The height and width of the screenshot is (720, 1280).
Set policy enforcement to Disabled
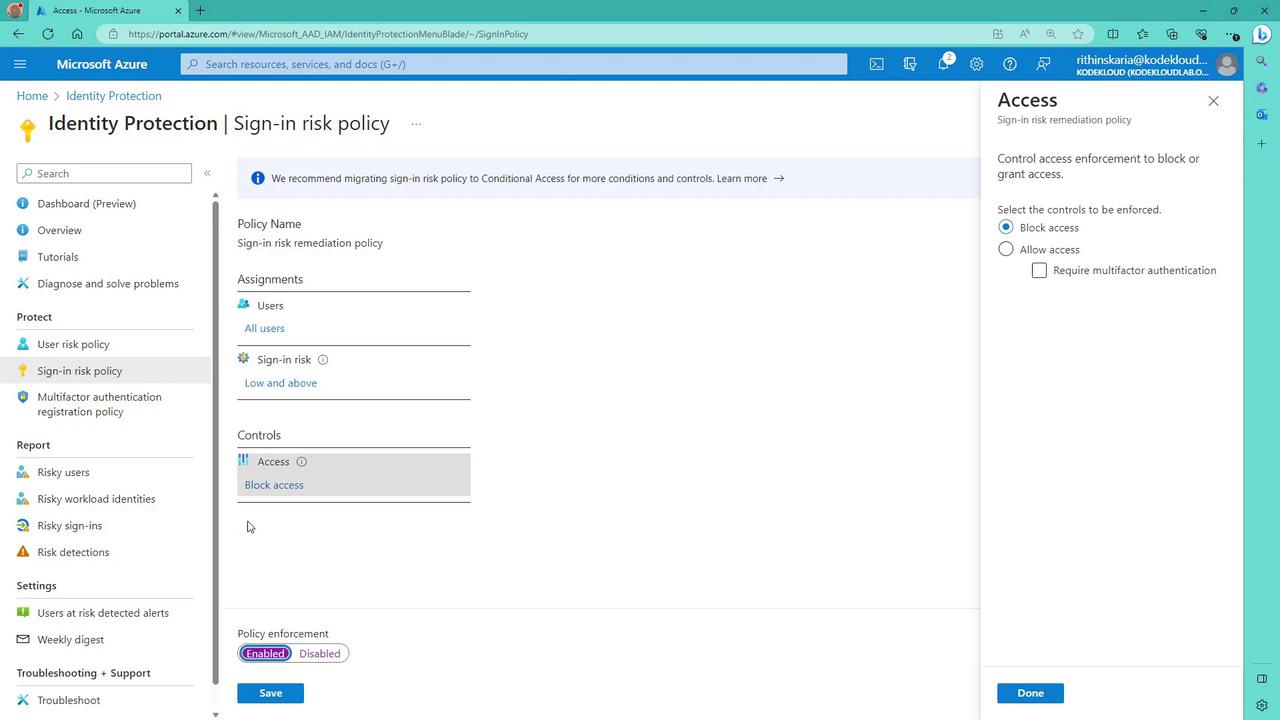pos(320,654)
